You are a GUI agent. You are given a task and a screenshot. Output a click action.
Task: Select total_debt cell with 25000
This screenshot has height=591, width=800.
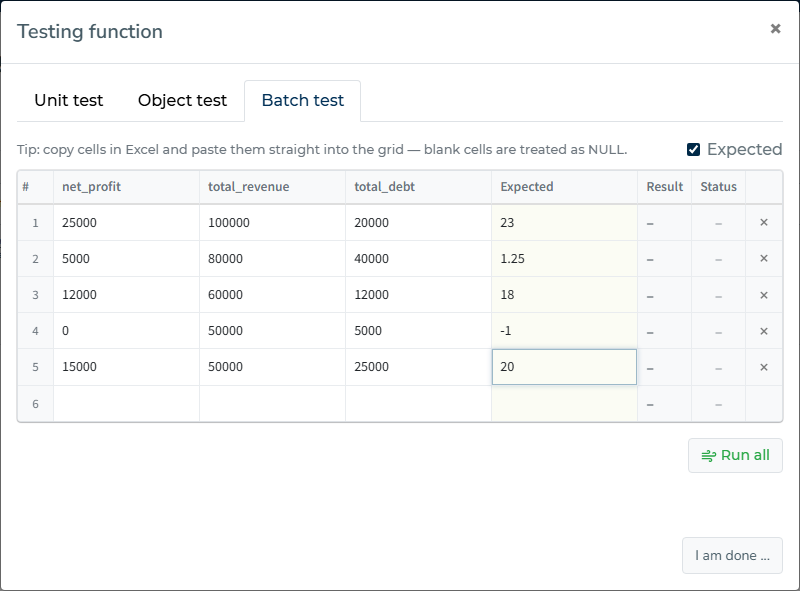(x=418, y=367)
